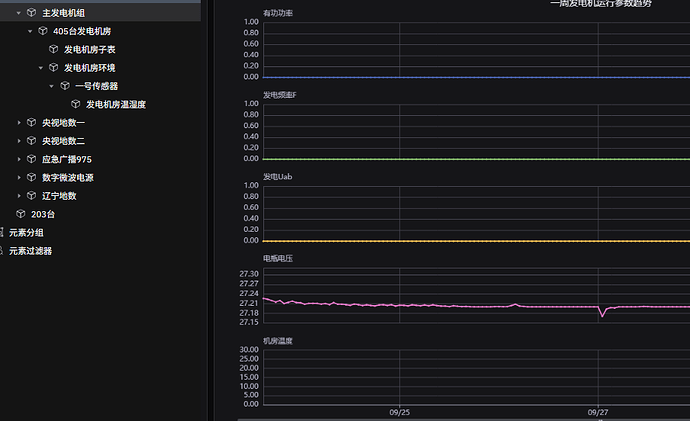Click the 09/27 date axis label
The height and width of the screenshot is (421, 690).
pyautogui.click(x=598, y=413)
